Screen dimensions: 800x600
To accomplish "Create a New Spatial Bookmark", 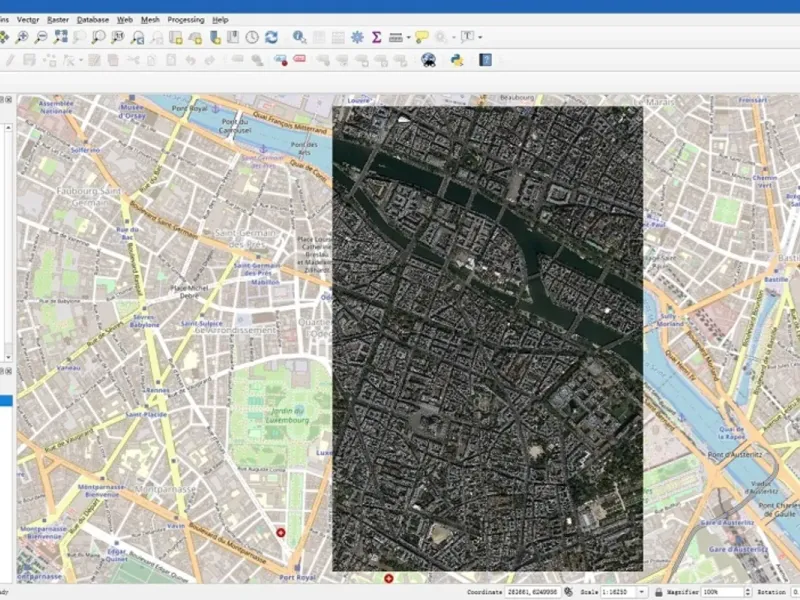I will (215, 37).
